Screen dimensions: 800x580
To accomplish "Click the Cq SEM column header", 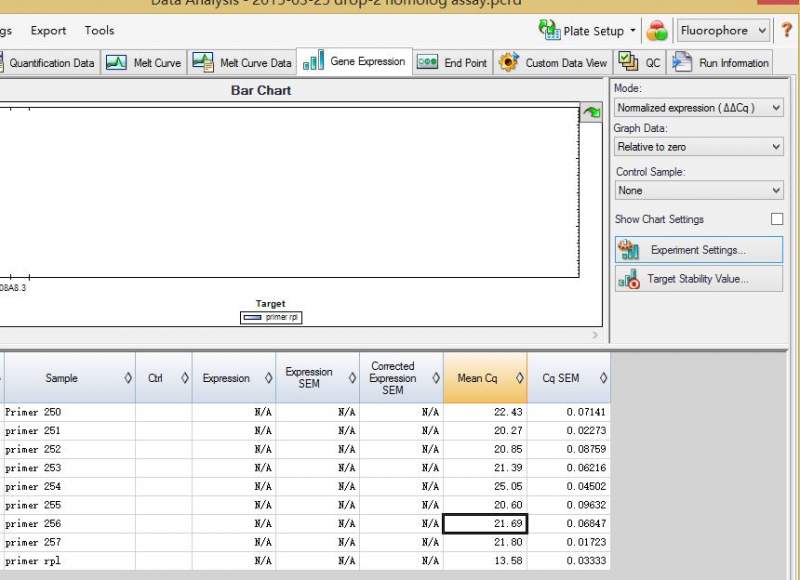I will (568, 378).
